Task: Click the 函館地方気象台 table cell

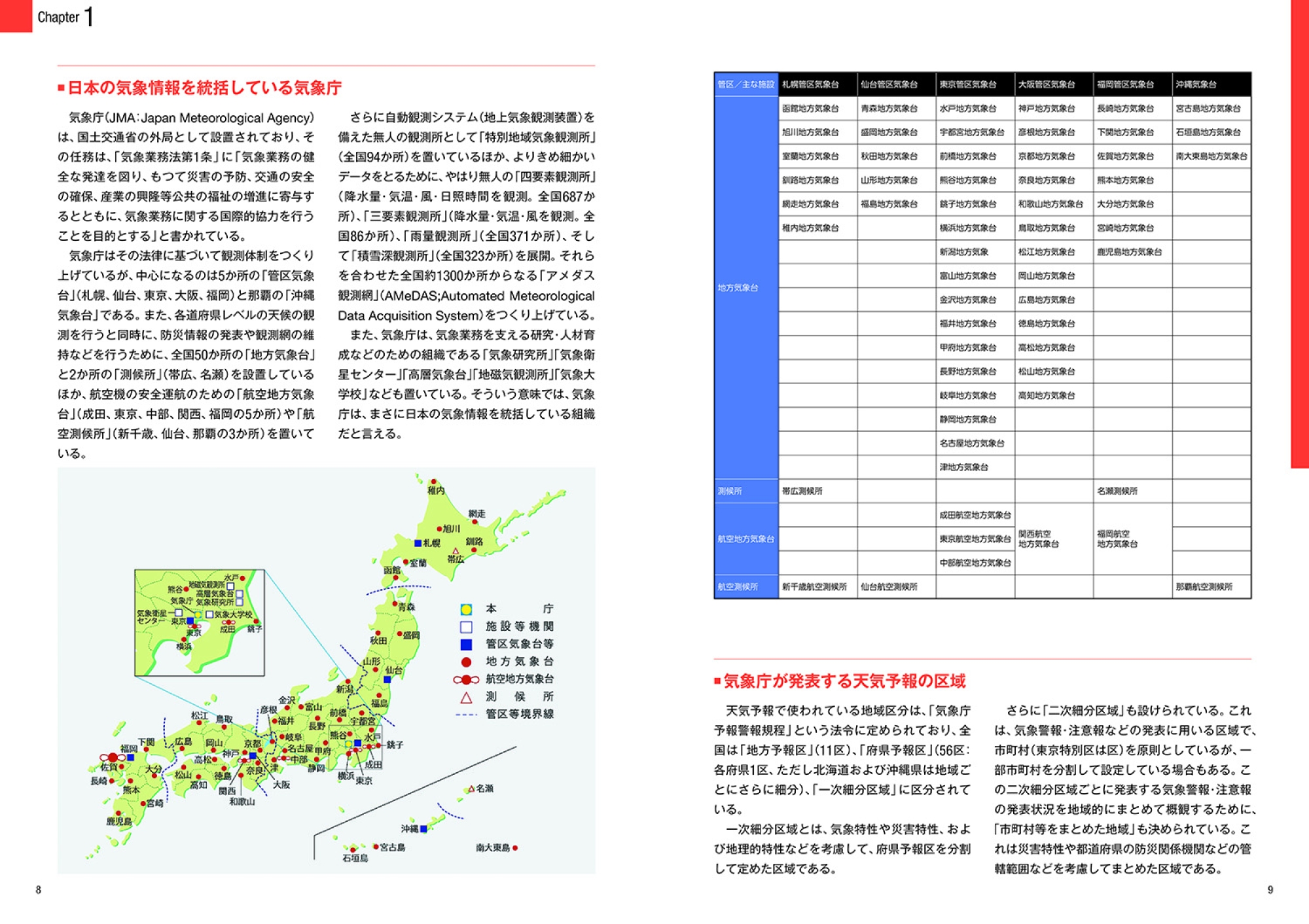Action: pos(818,109)
